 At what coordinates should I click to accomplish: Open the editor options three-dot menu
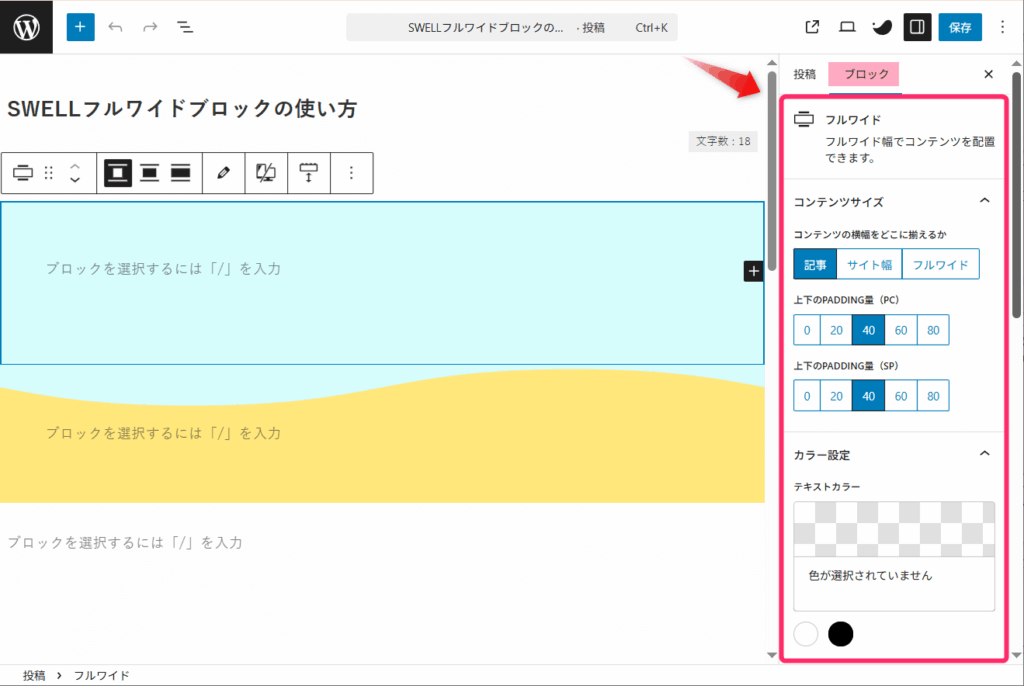[1002, 27]
